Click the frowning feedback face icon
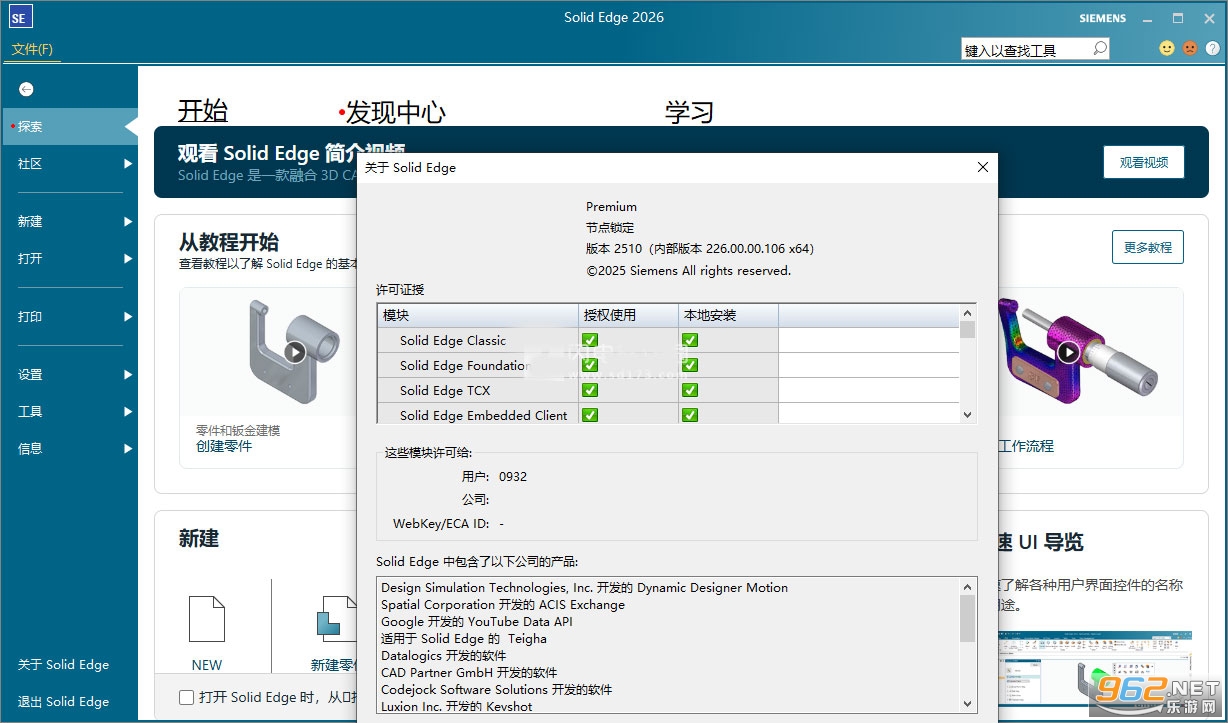 (x=1190, y=48)
